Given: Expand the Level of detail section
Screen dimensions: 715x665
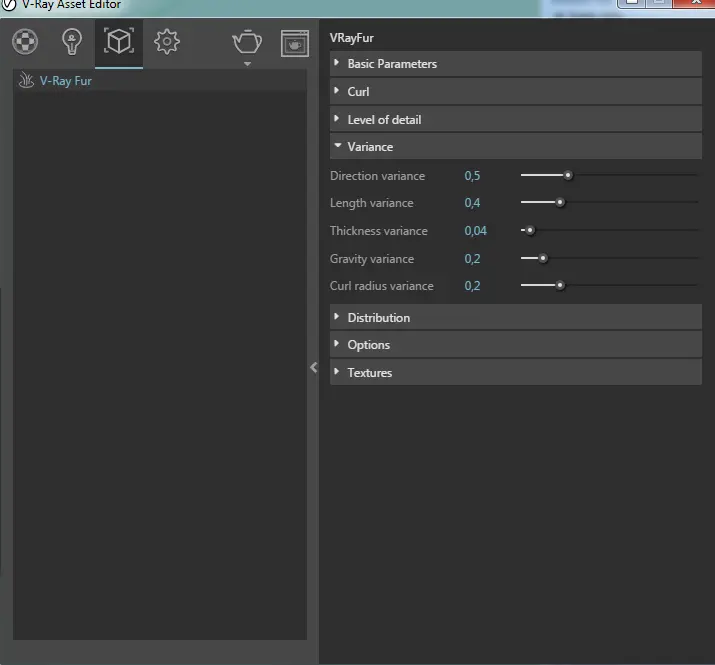Looking at the screenshot, I should tap(384, 120).
